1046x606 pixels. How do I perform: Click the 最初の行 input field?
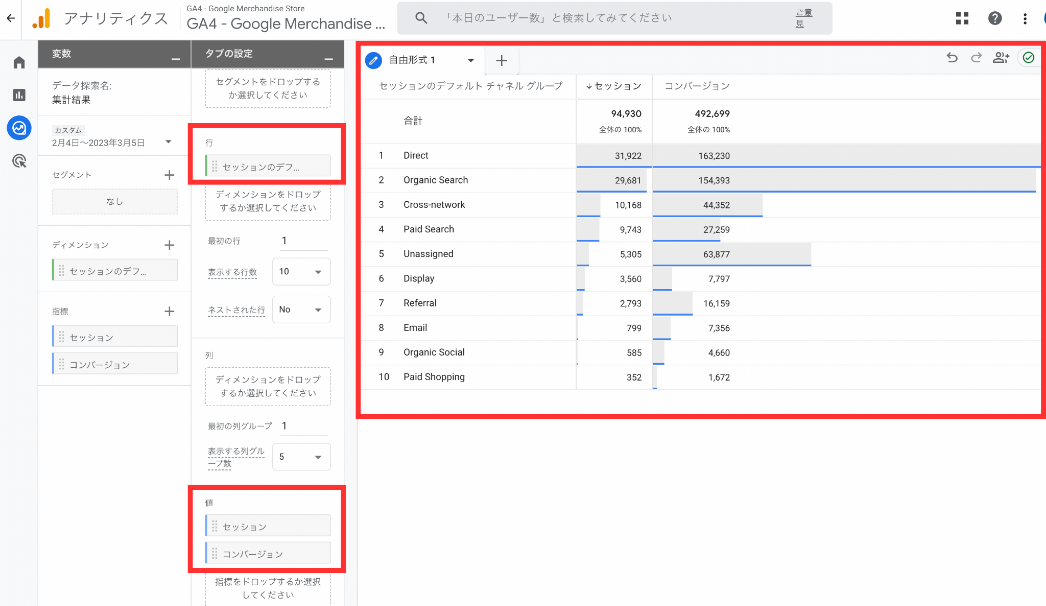click(x=304, y=241)
